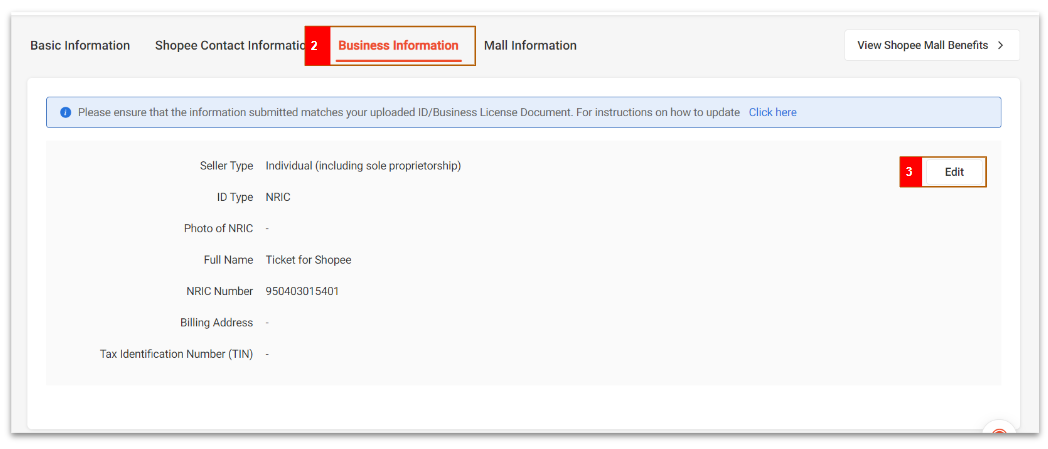Viewport: 1048px width, 449px height.
Task: Click the Tax Identification Number (TIN) label
Action: [176, 354]
